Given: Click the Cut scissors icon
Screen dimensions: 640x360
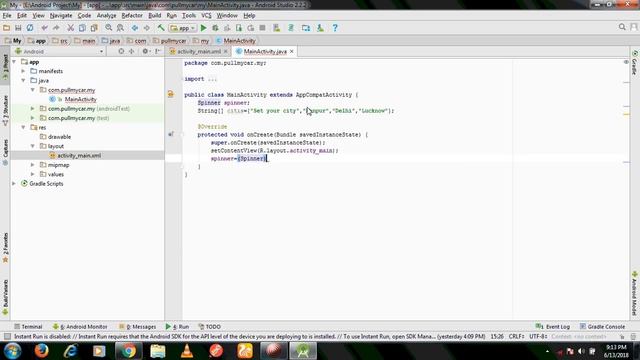Looking at the screenshot, I should click(x=71, y=28).
